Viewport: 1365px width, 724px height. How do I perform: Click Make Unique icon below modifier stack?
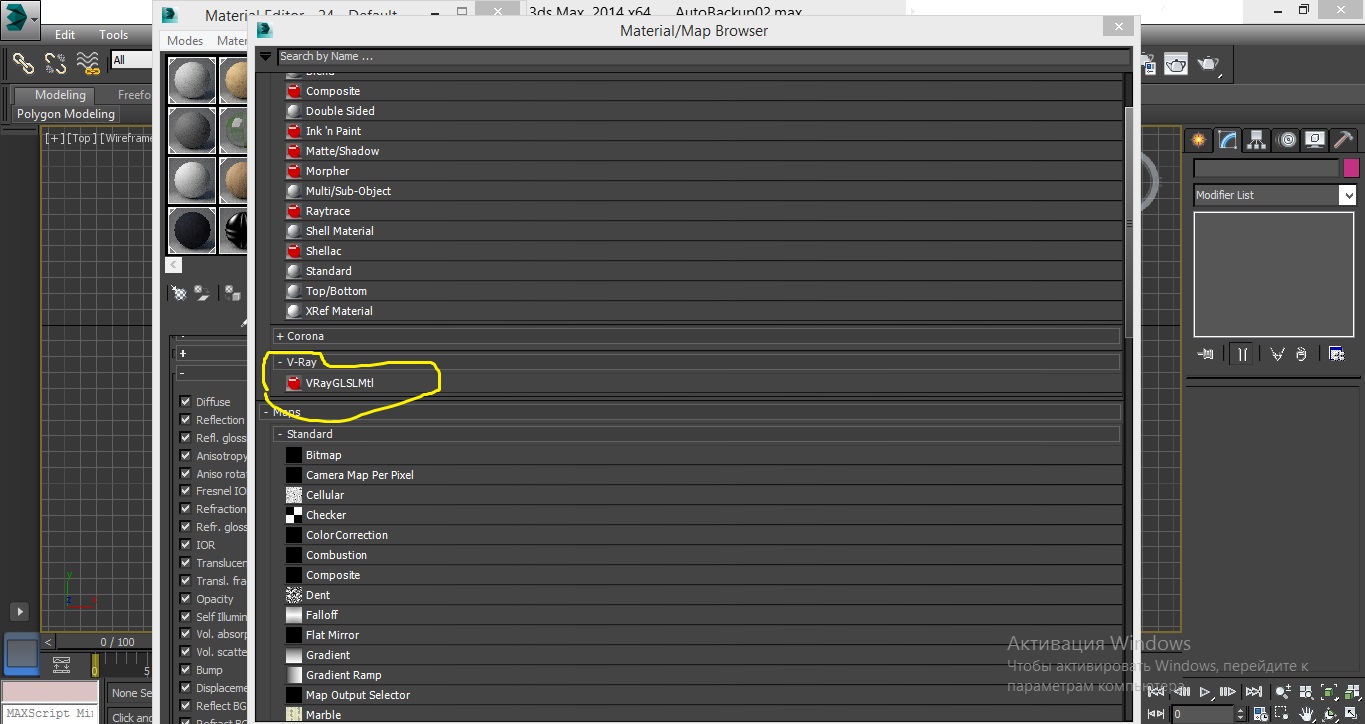tap(1277, 354)
